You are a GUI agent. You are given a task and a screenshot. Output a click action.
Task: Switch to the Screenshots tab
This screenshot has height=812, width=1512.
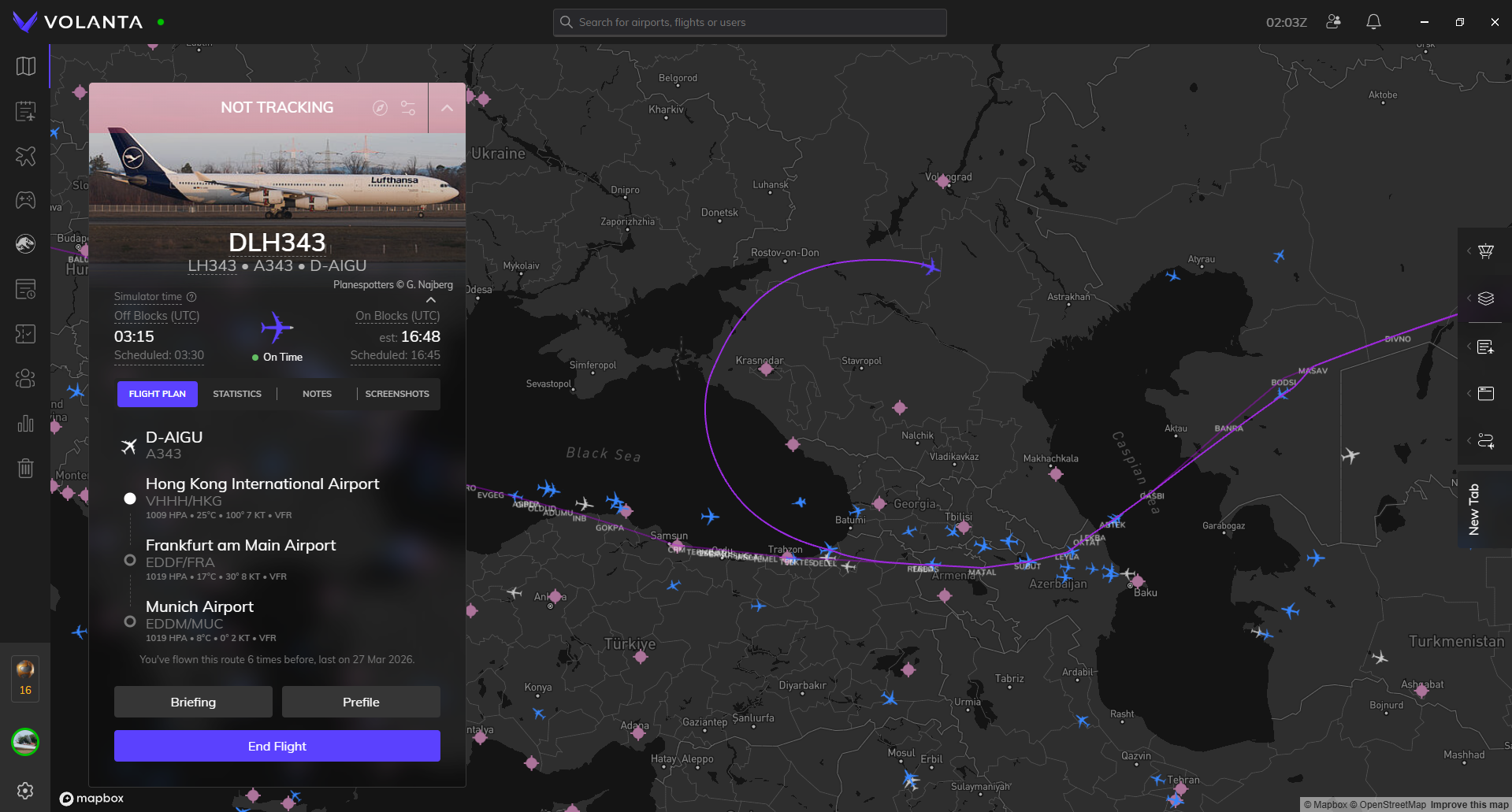tap(397, 394)
